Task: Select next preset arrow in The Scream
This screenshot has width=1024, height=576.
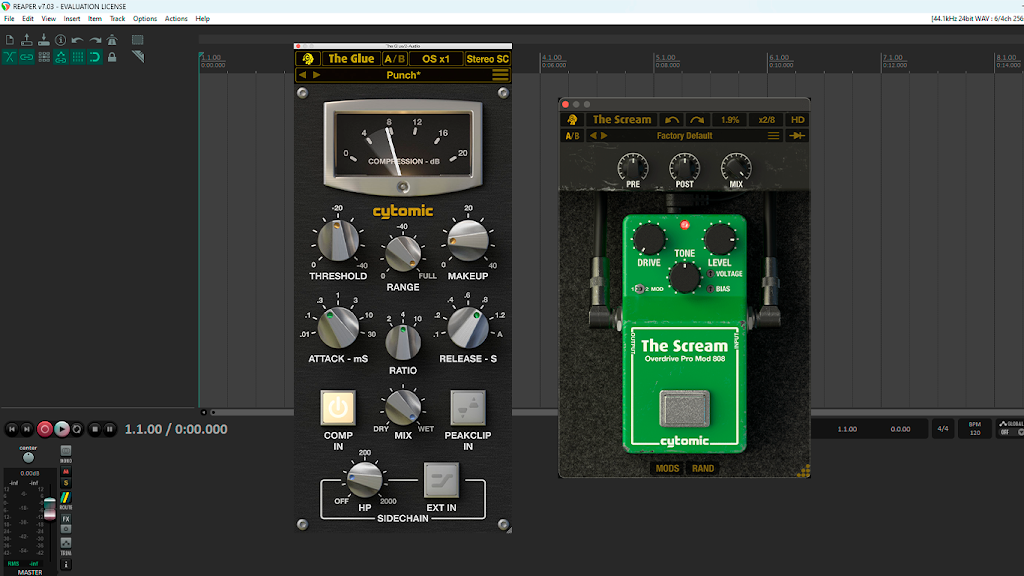Action: click(x=604, y=136)
